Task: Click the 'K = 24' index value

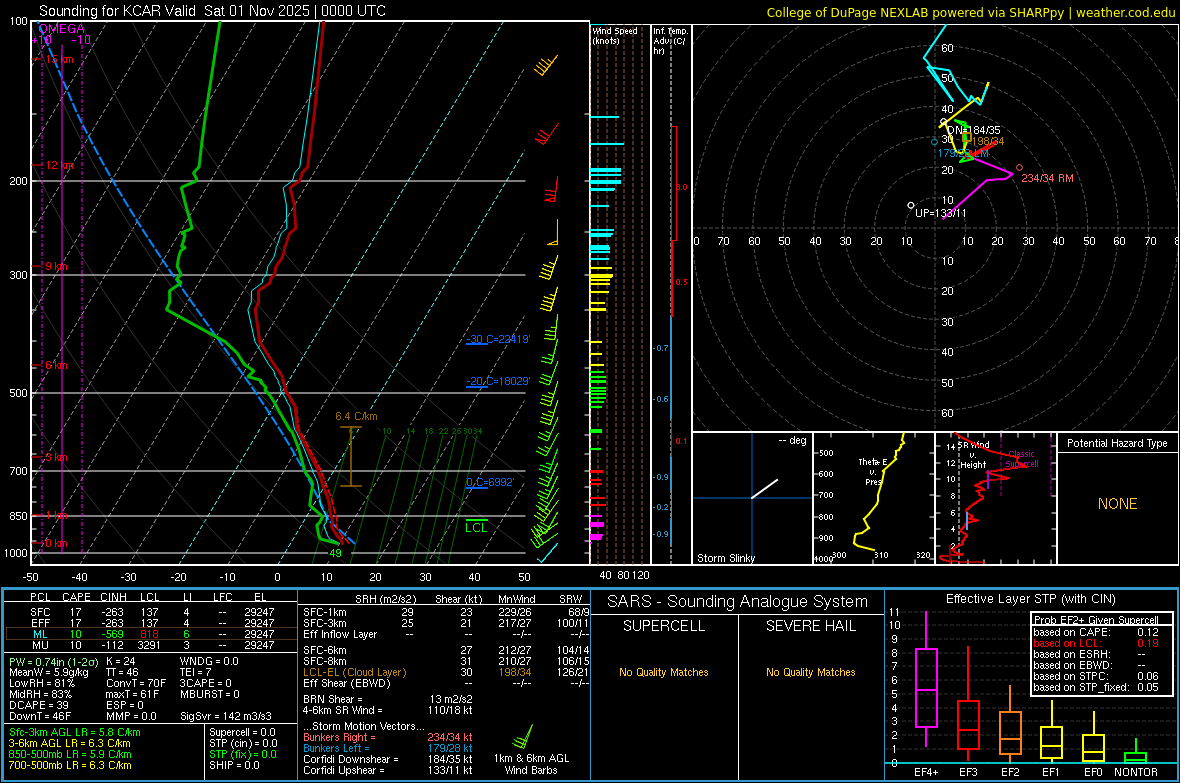Action: pyautogui.click(x=121, y=662)
